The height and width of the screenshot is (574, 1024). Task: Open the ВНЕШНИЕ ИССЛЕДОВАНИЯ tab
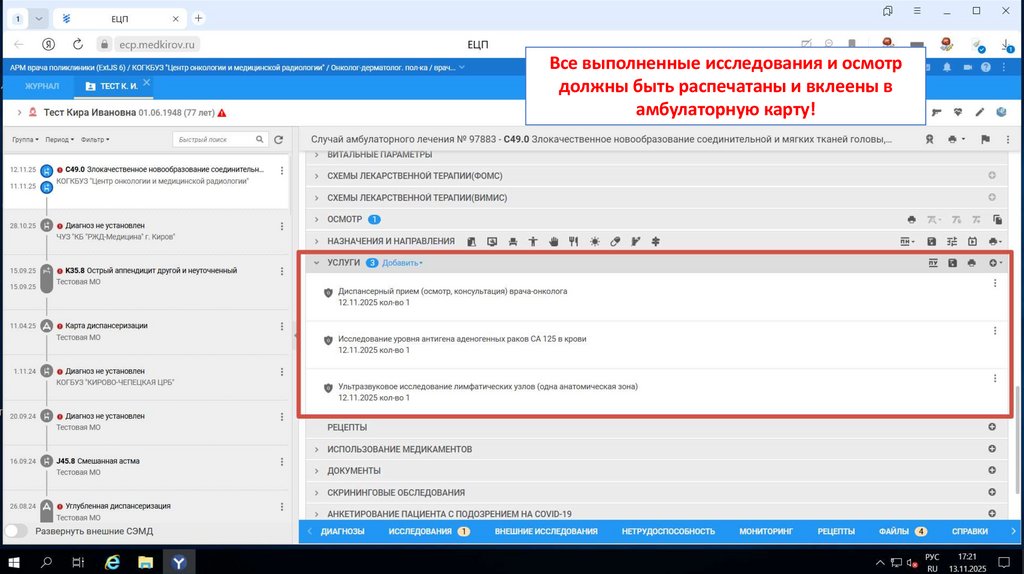[x=546, y=532]
